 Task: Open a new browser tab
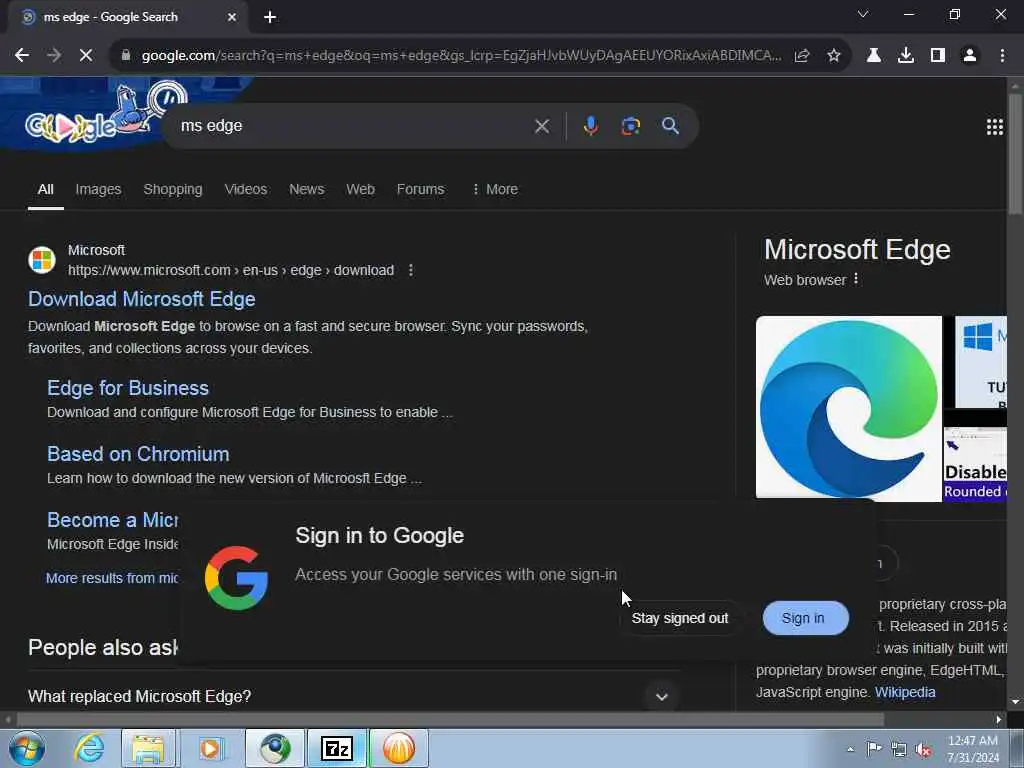pos(270,17)
